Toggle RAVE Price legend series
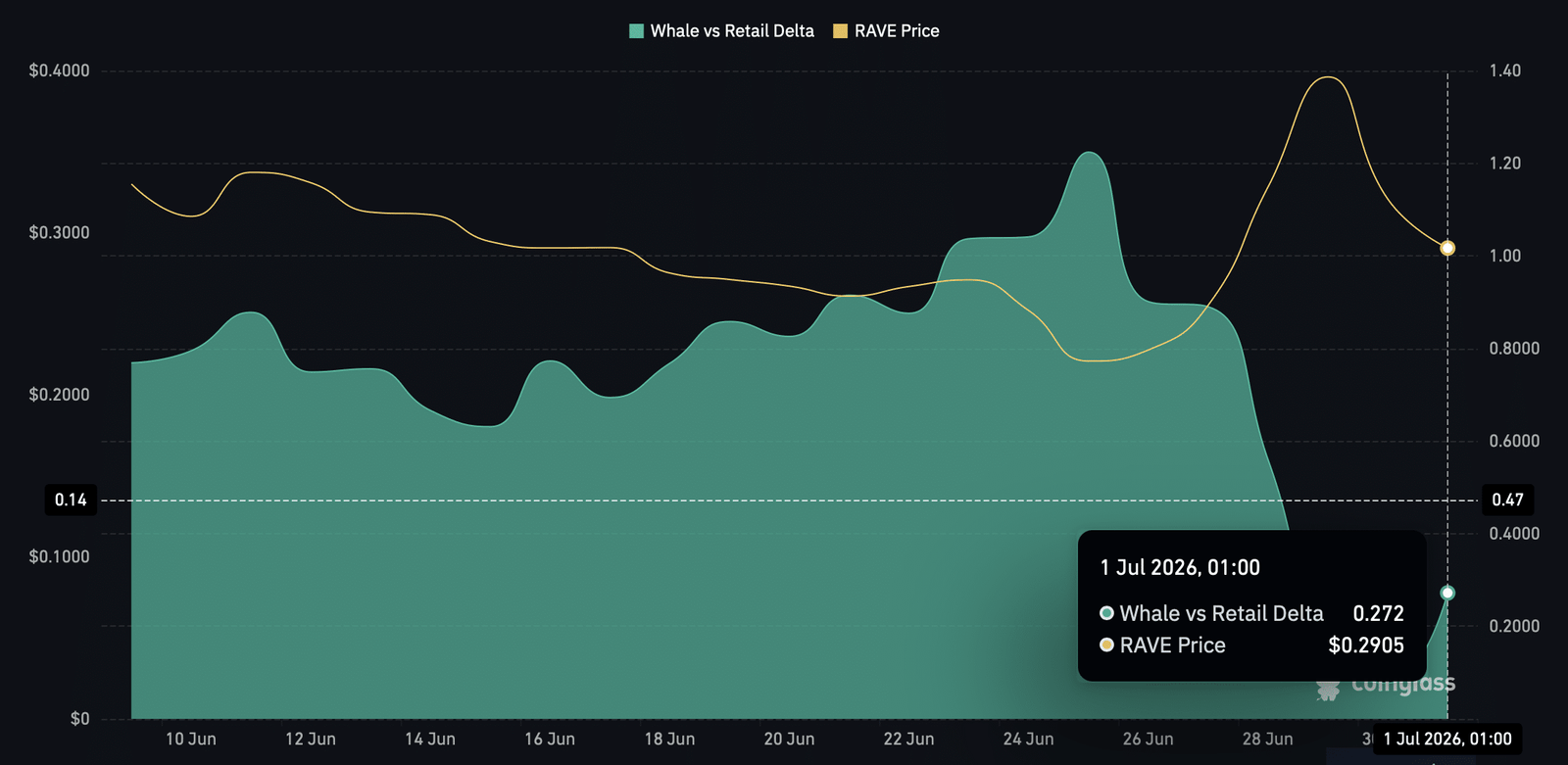The width and height of the screenshot is (1568, 765). pyautogui.click(x=886, y=31)
